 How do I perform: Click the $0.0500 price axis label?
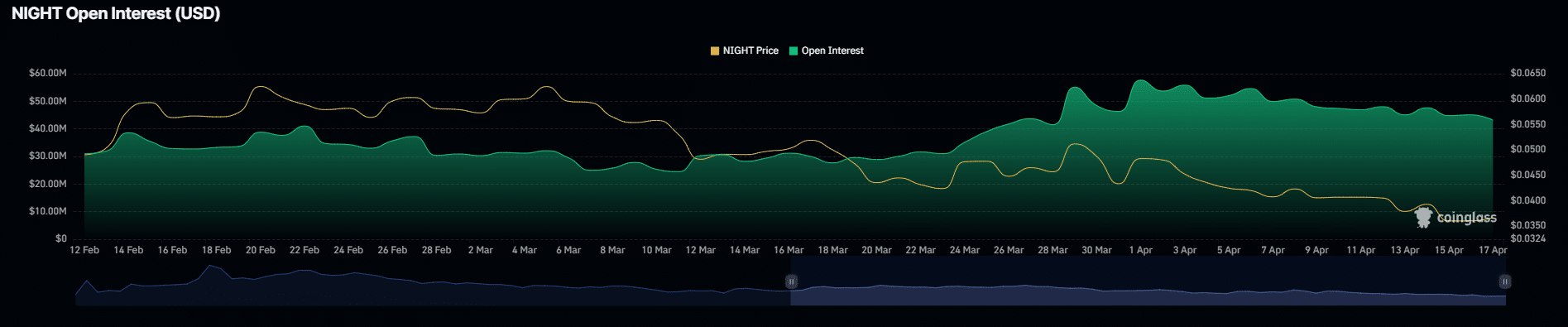pos(1527,149)
